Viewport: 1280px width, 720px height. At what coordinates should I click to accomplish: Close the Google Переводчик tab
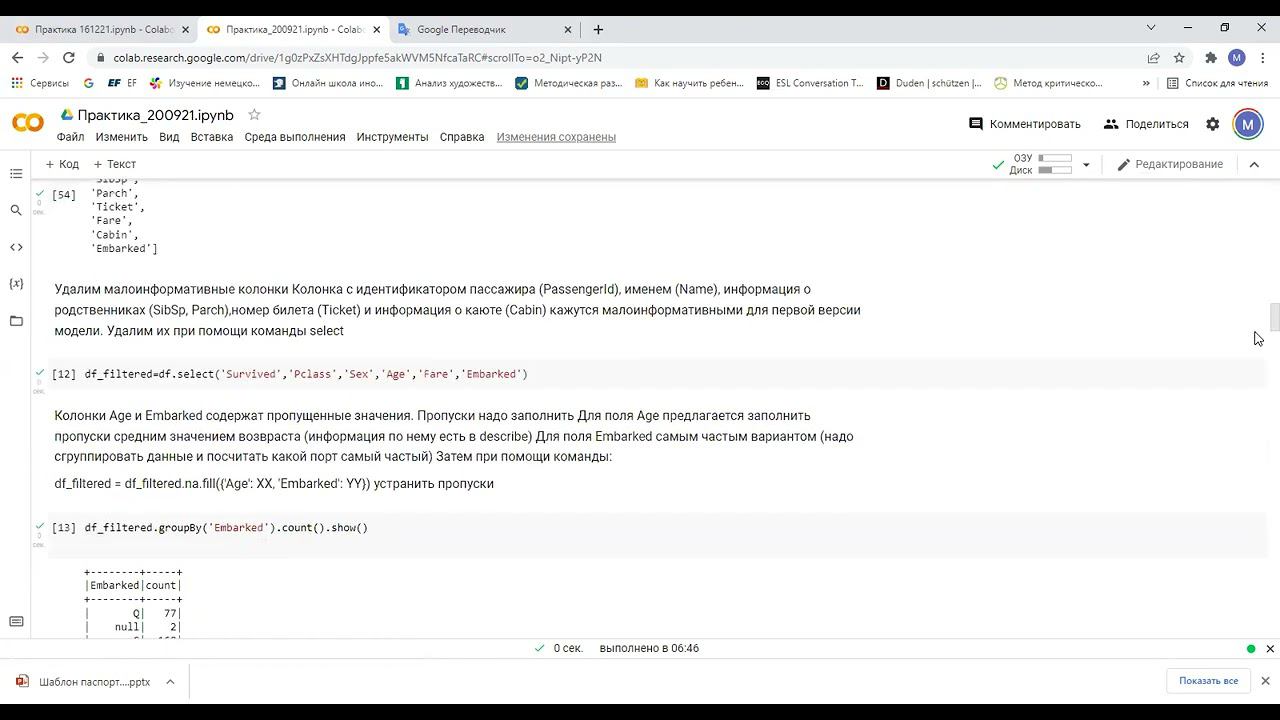coord(568,29)
